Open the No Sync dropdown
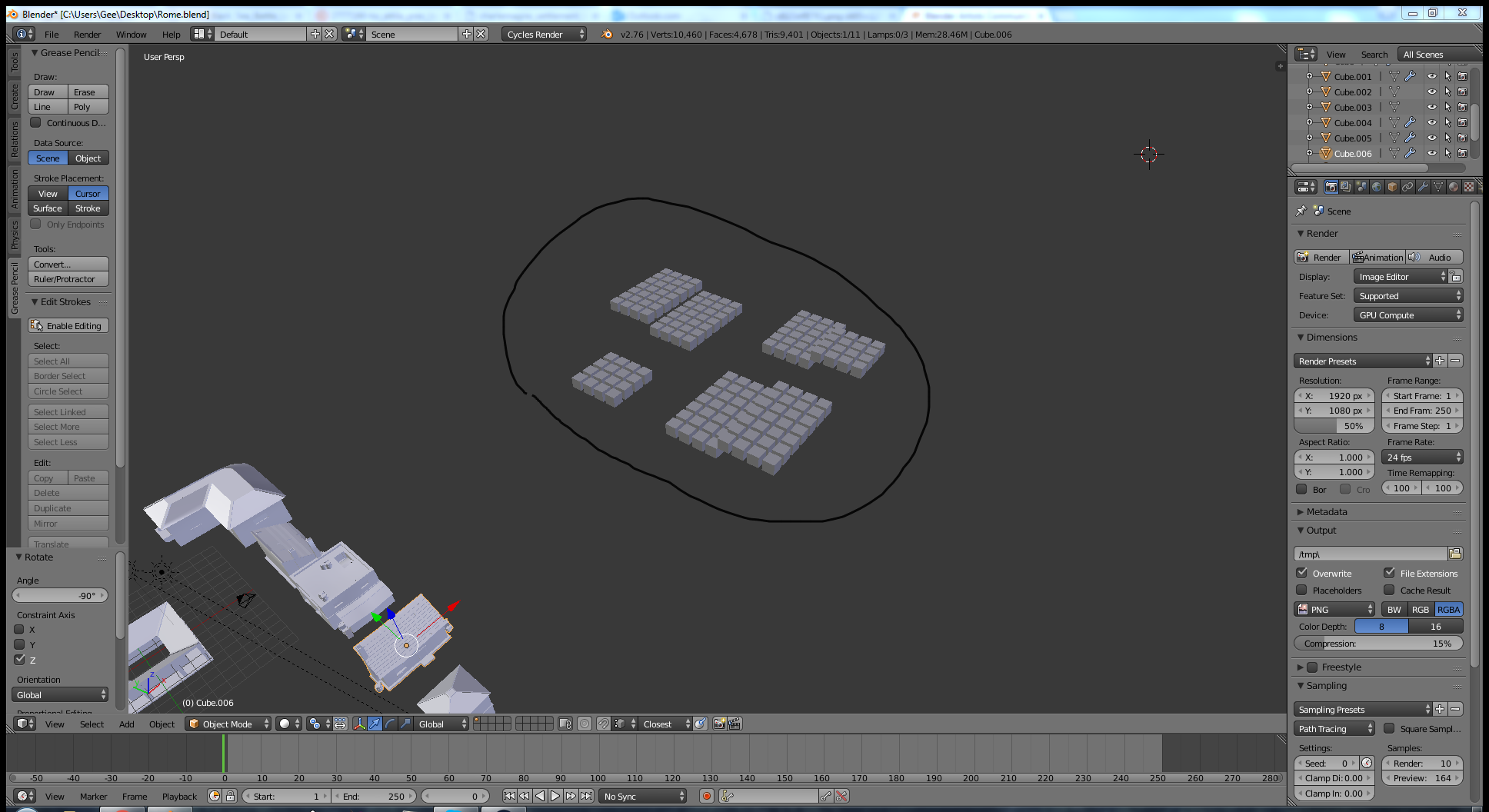This screenshot has width=1489, height=812. [643, 796]
